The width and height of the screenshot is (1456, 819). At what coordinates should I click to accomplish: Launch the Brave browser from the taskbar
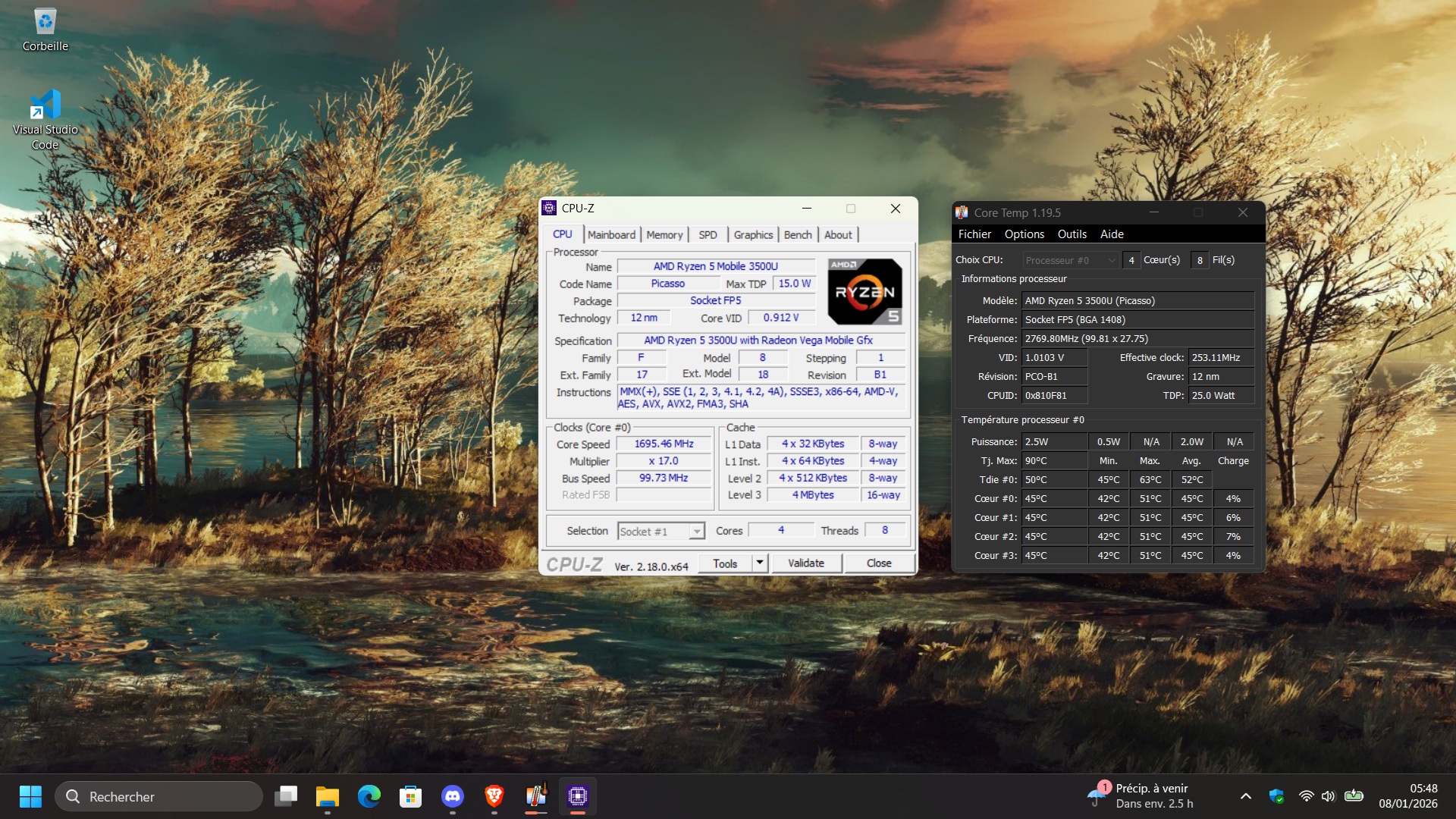tap(494, 796)
